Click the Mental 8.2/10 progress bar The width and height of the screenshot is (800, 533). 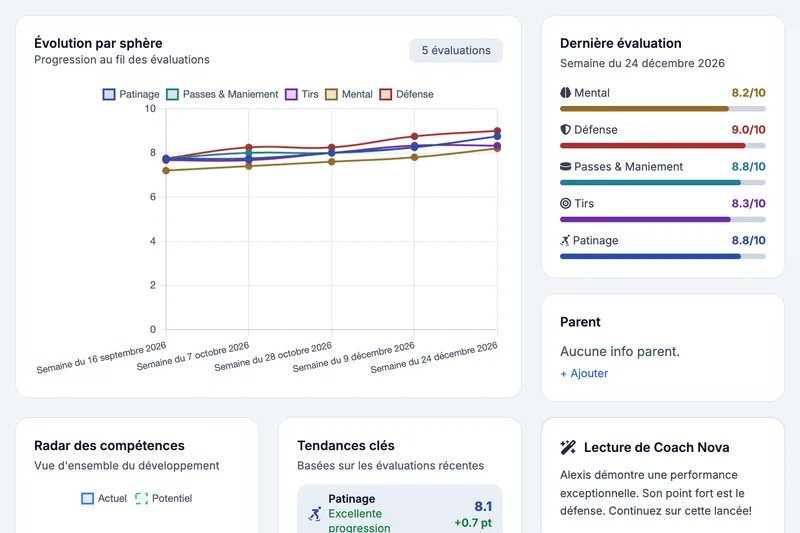(x=663, y=109)
